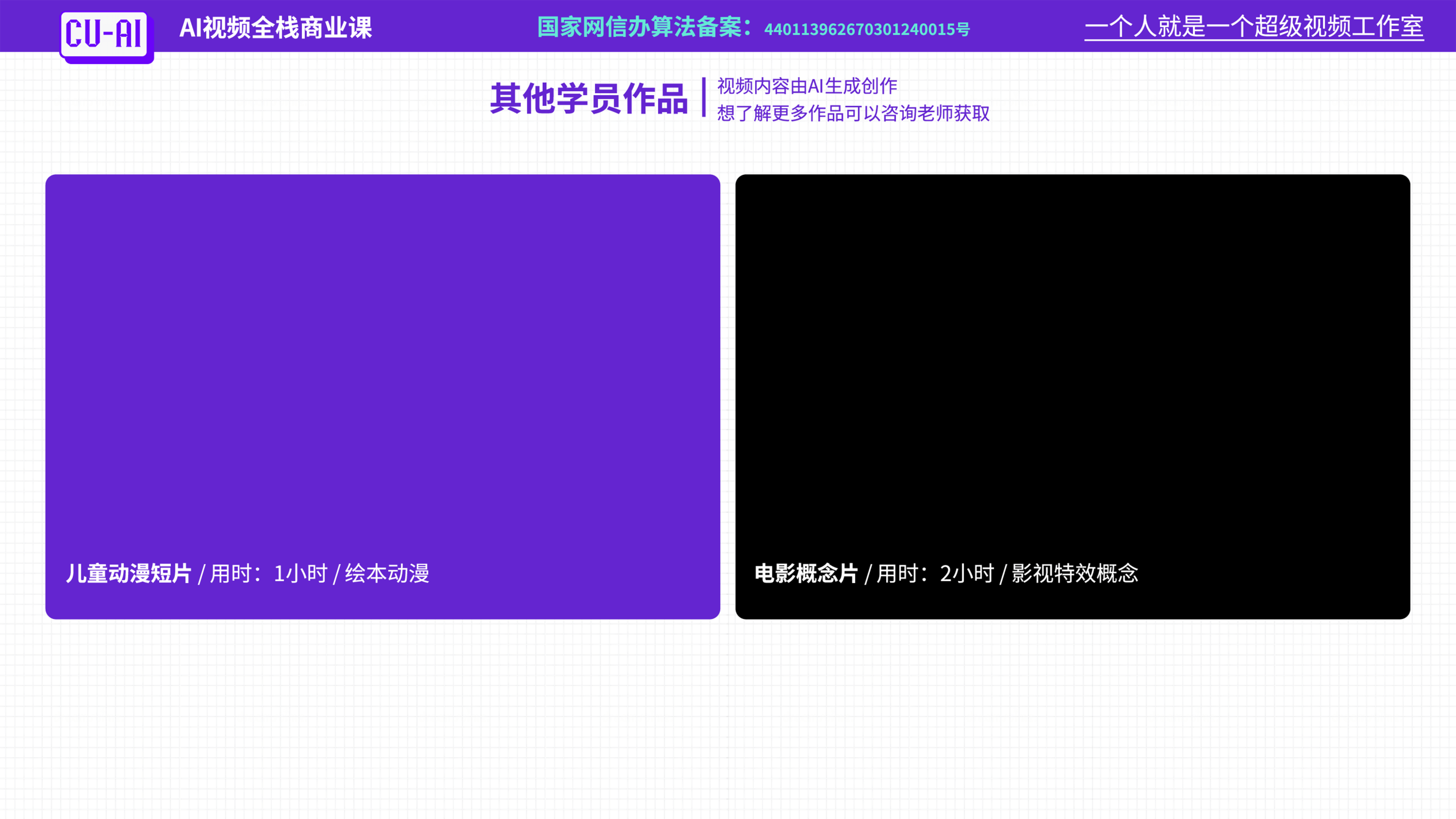Click the bold 儿童动漫短片 caption

[x=129, y=573]
